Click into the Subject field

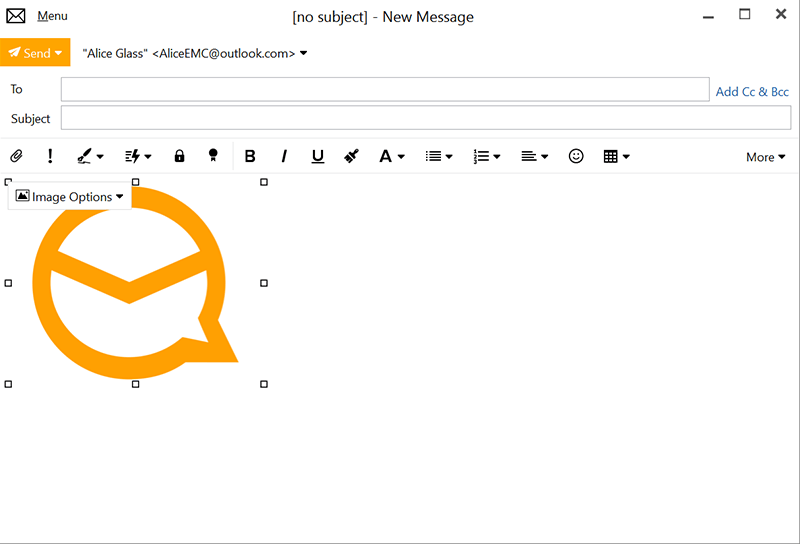pyautogui.click(x=426, y=118)
